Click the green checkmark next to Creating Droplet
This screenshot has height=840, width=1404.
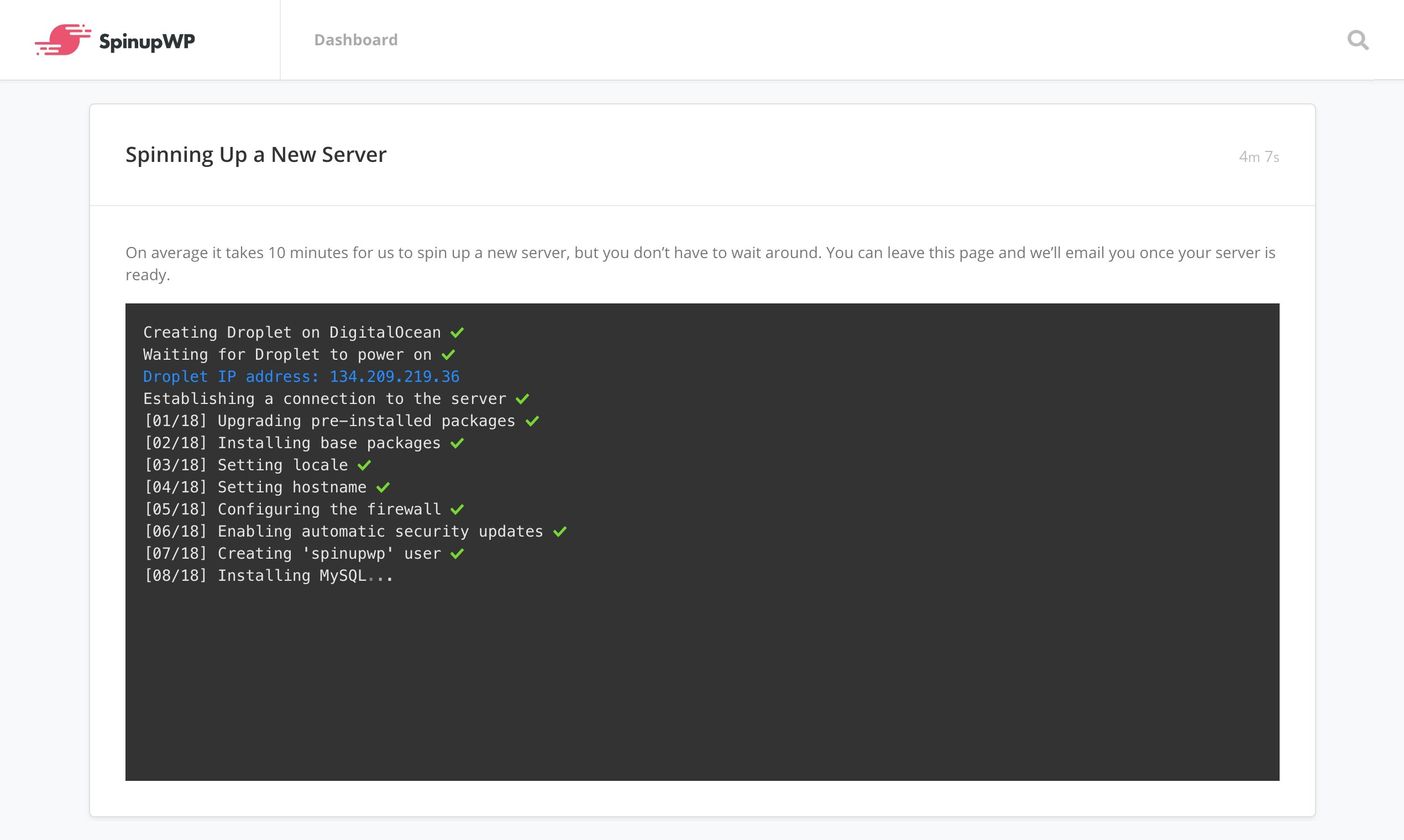tap(458, 332)
